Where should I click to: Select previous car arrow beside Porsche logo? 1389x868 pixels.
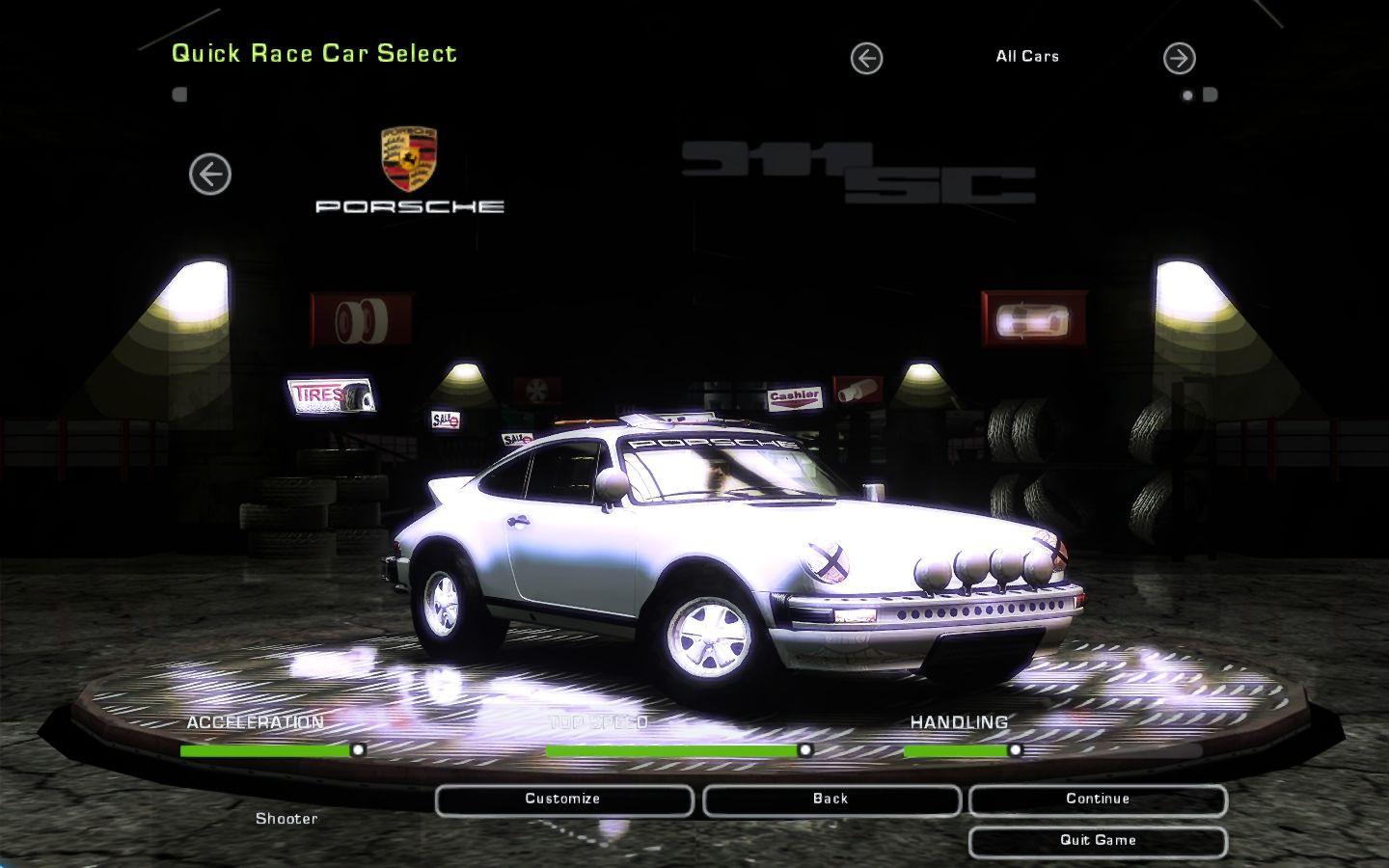tap(210, 175)
